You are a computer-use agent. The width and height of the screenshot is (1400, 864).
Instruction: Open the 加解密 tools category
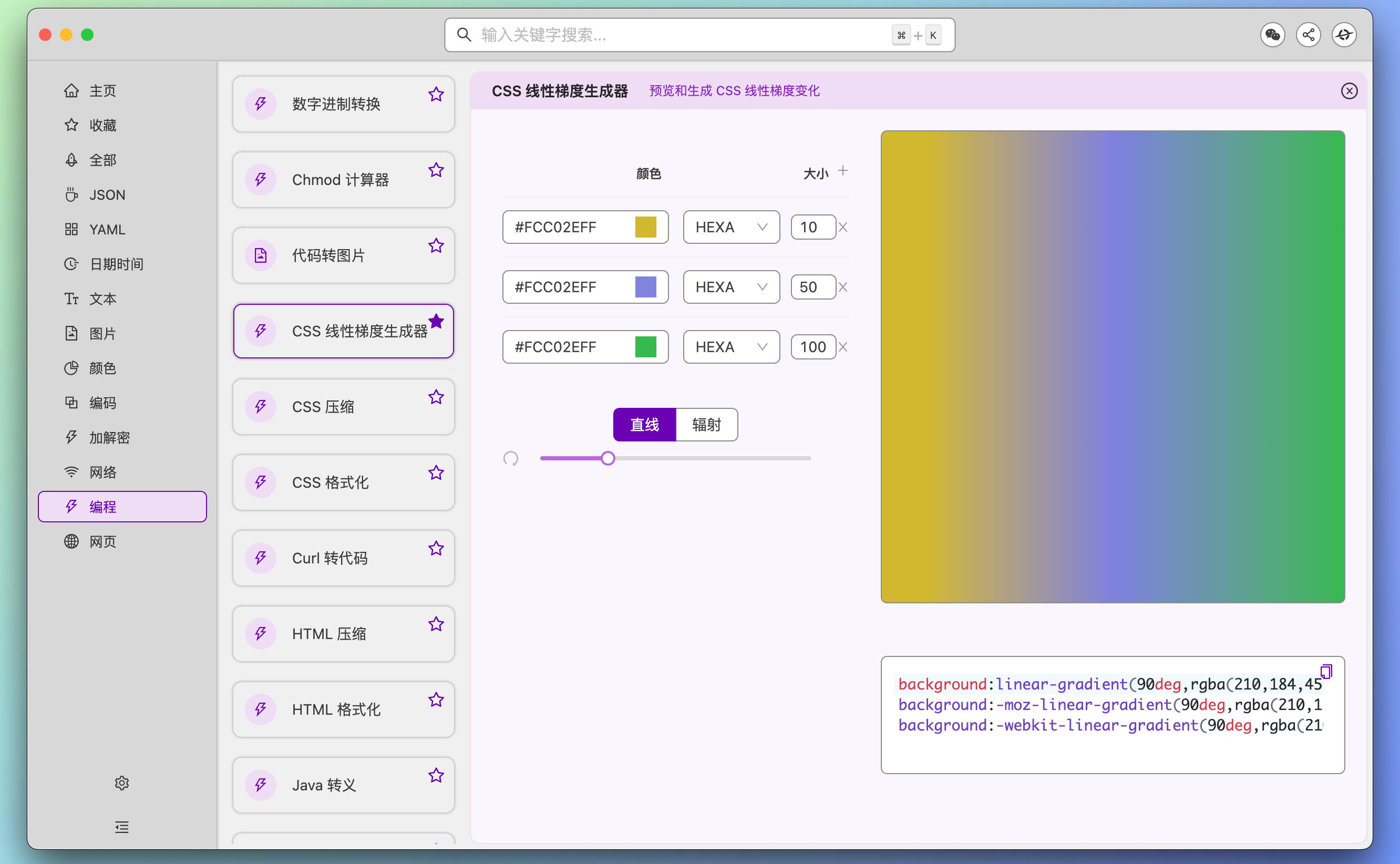112,437
